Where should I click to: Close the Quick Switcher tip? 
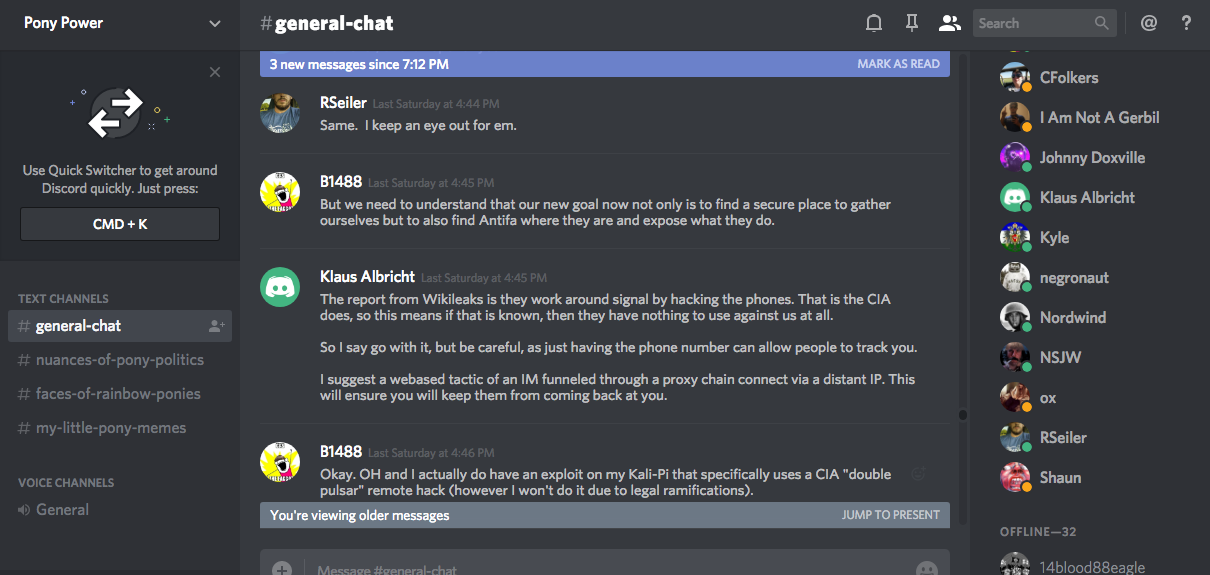click(x=215, y=72)
